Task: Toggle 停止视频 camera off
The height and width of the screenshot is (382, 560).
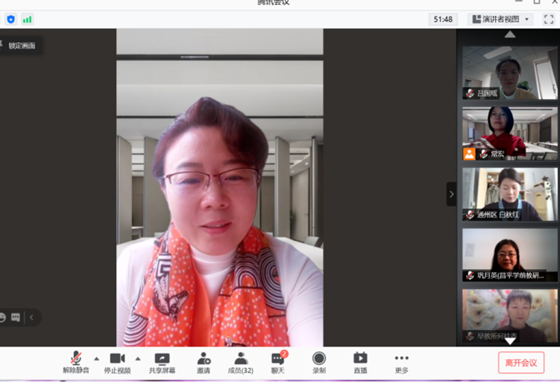Action: [118, 363]
